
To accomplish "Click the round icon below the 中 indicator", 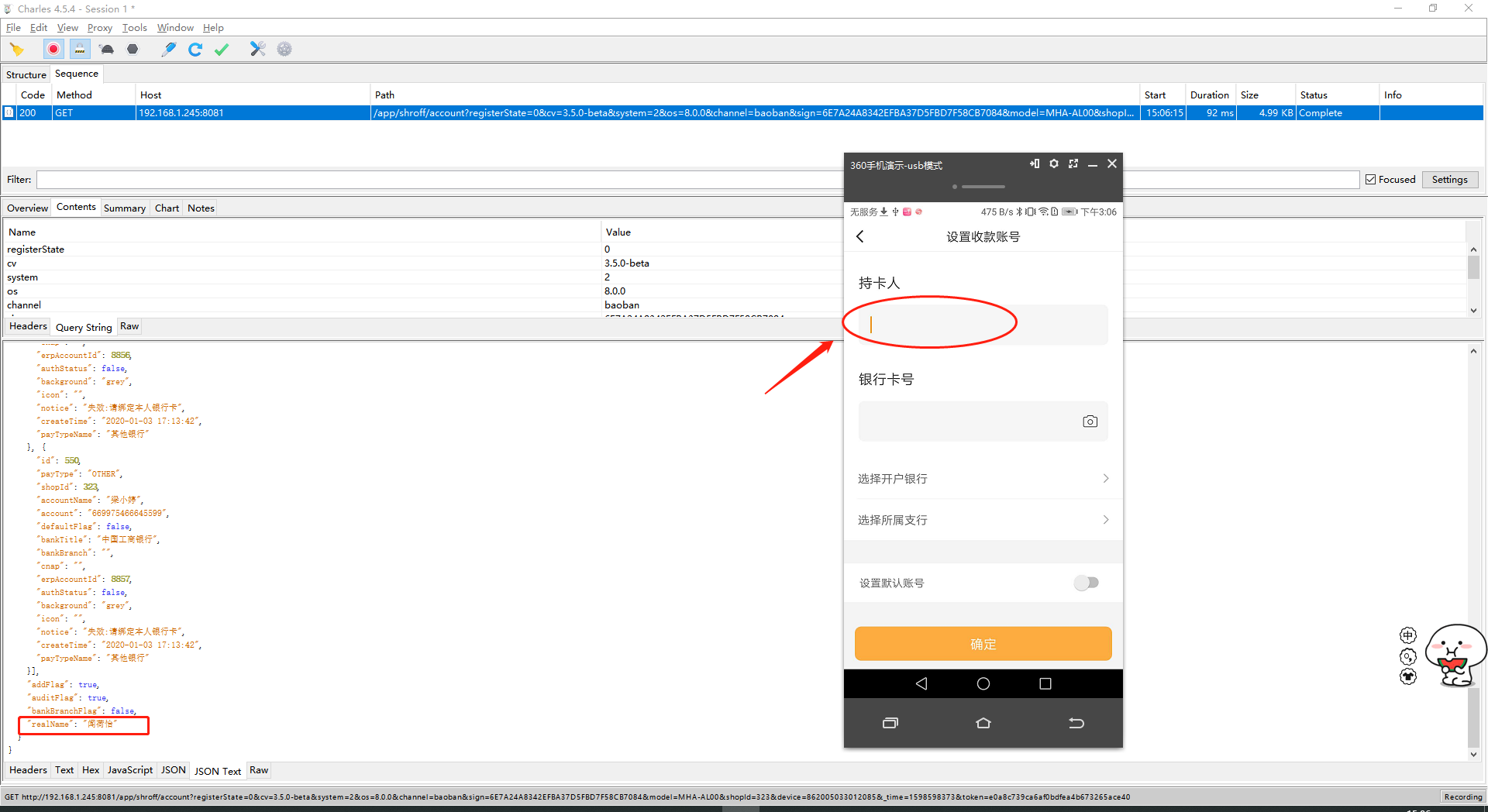I will [1408, 656].
